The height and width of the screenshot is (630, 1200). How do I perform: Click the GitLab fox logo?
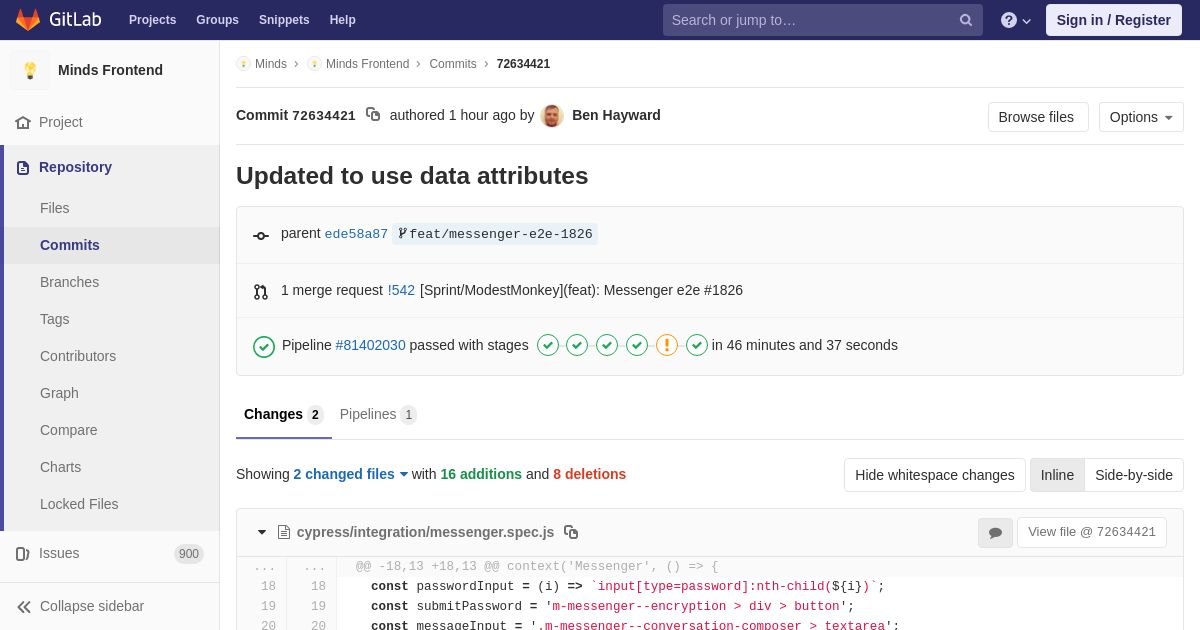coord(28,20)
